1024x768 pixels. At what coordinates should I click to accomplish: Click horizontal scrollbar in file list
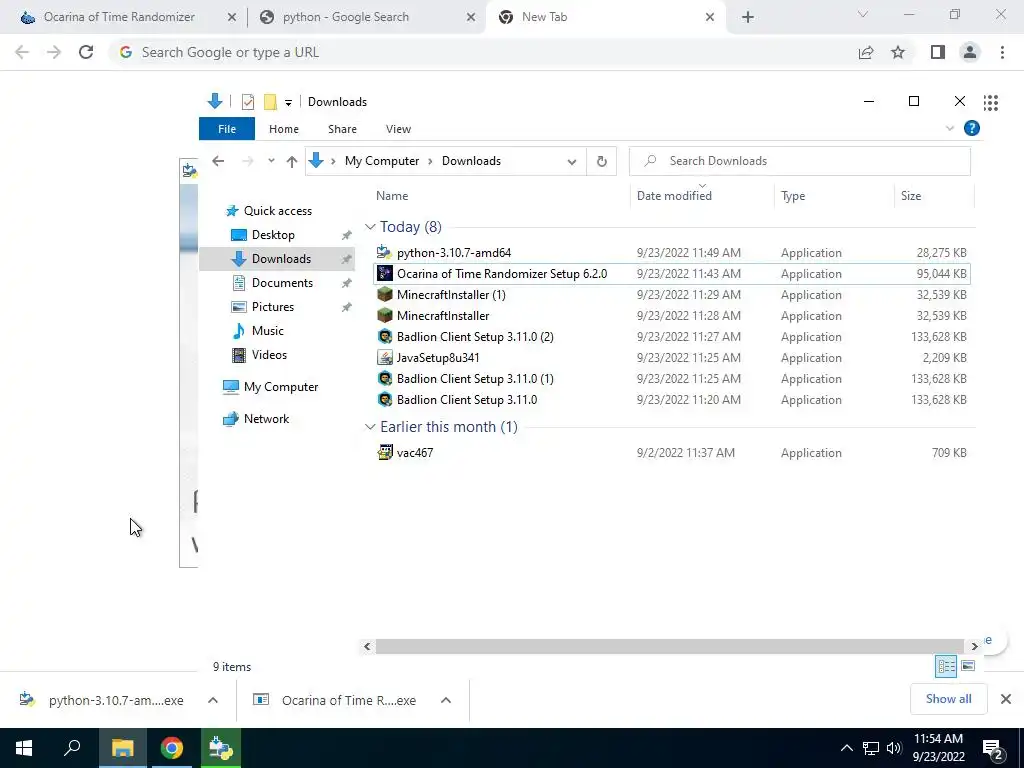pyautogui.click(x=670, y=646)
